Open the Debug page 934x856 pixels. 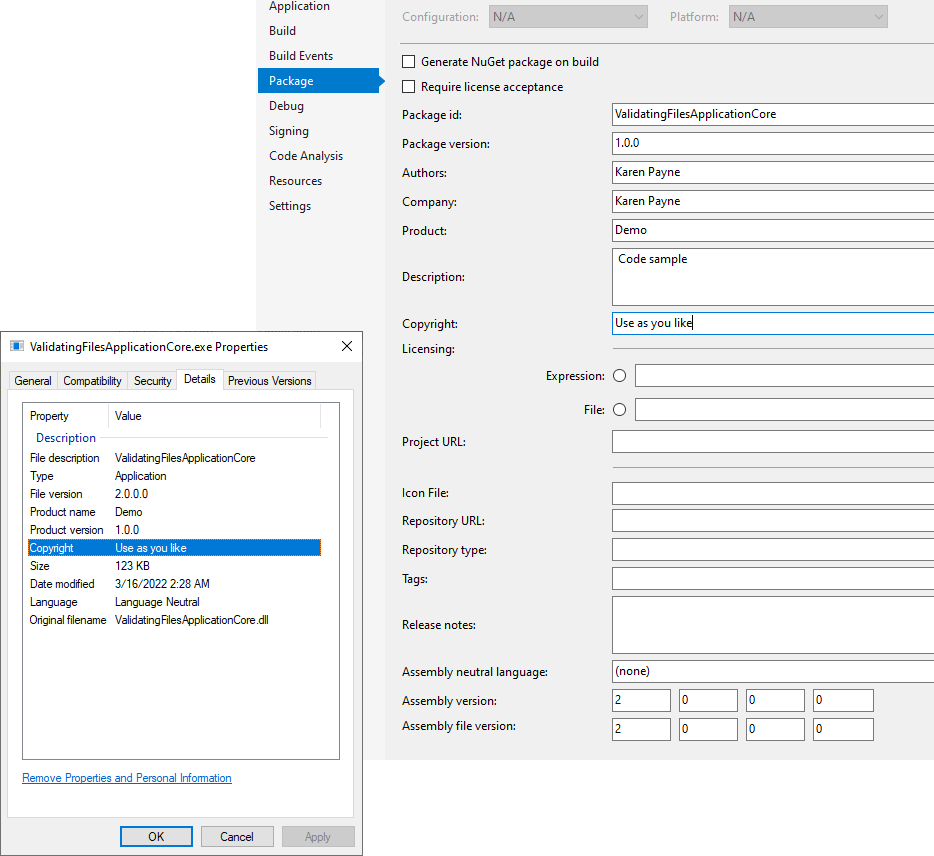287,105
